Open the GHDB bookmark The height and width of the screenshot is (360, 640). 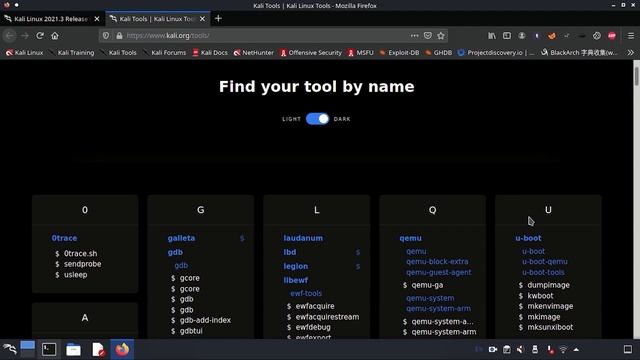(439, 53)
